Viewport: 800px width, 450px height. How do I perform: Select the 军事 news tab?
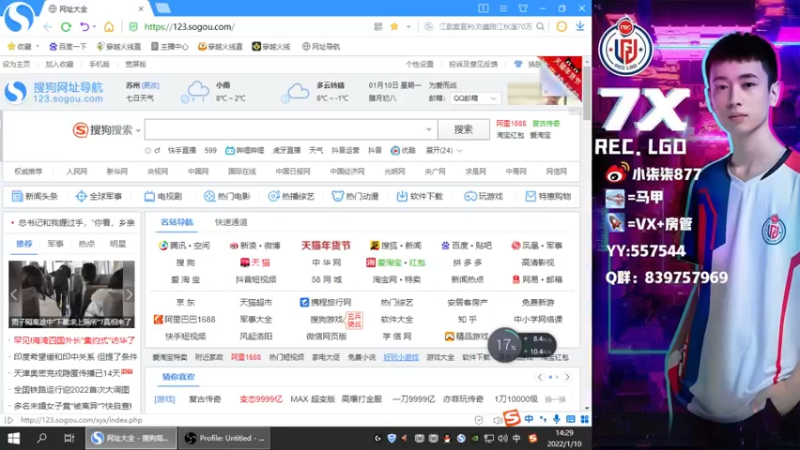[x=55, y=244]
